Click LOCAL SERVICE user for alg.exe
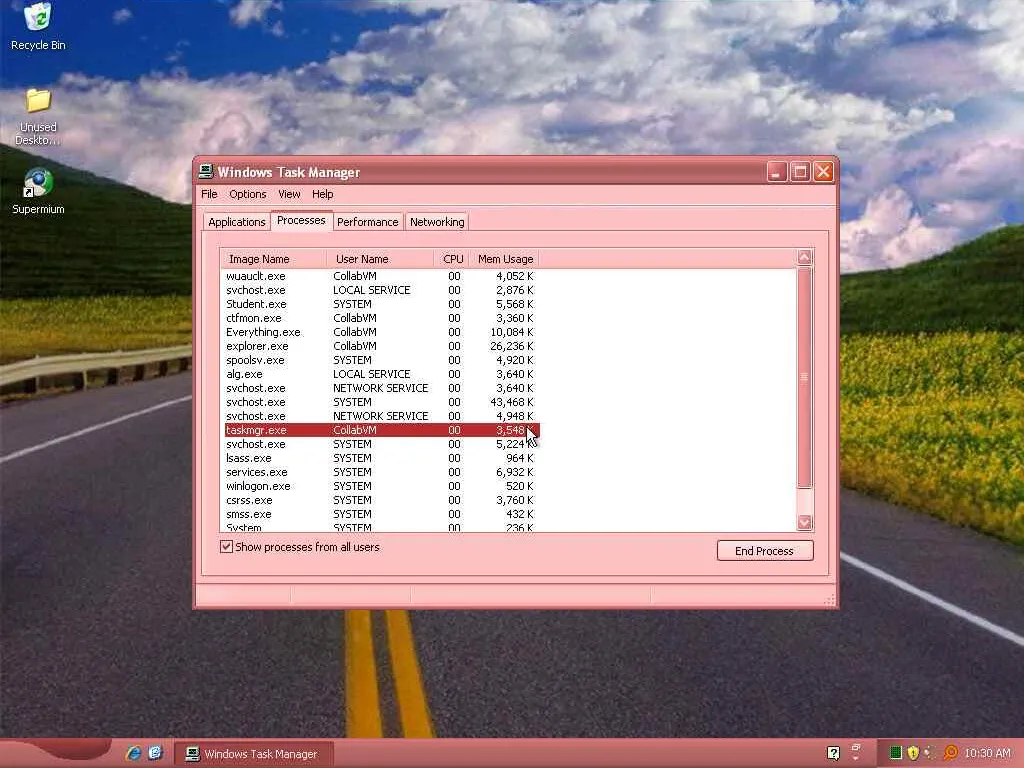 click(x=372, y=374)
